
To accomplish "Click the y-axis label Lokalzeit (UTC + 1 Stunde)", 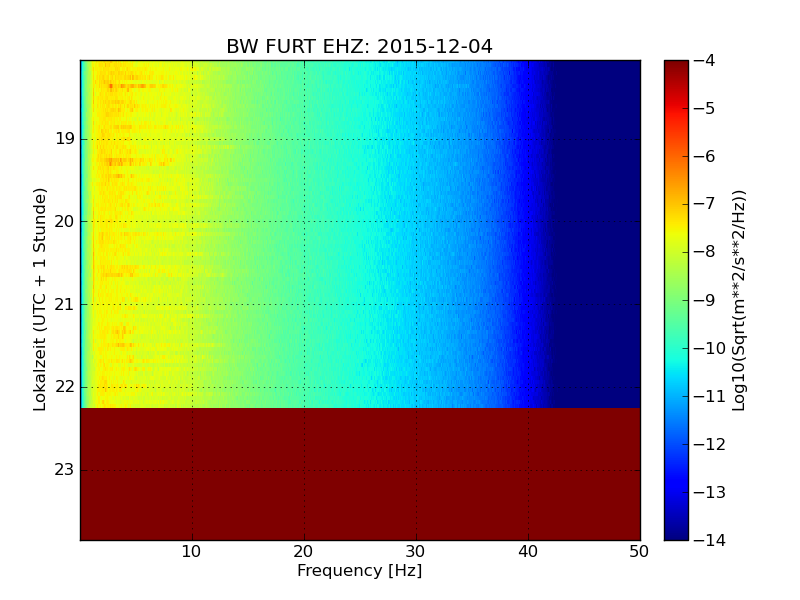I will (40, 299).
